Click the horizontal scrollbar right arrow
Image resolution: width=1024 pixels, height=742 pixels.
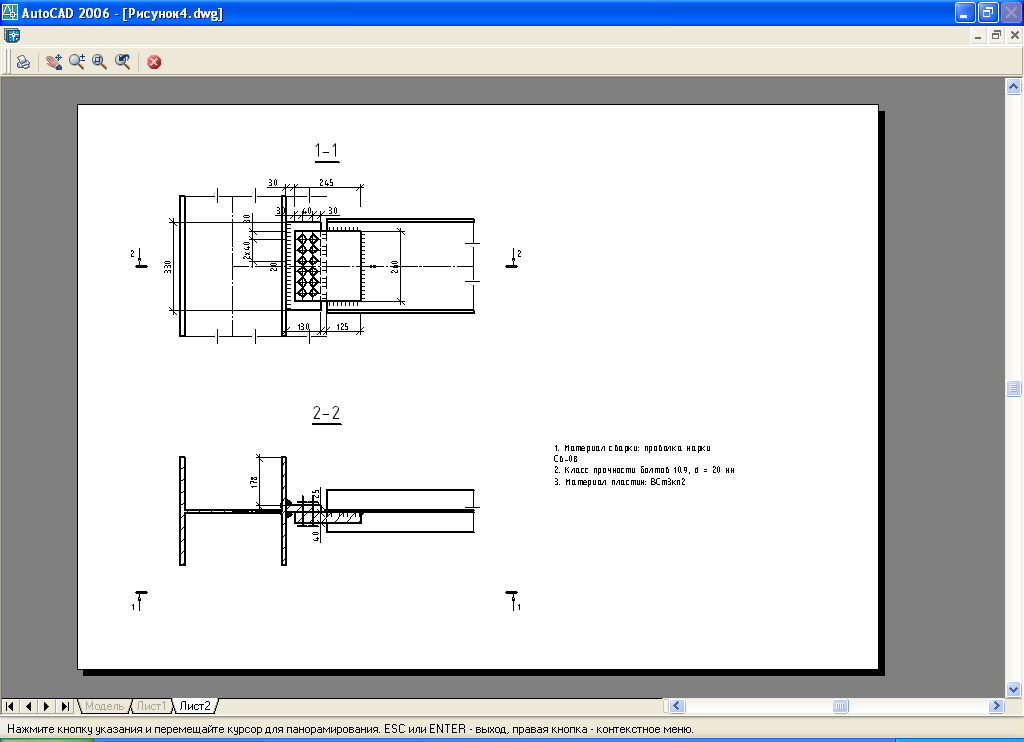coord(996,706)
